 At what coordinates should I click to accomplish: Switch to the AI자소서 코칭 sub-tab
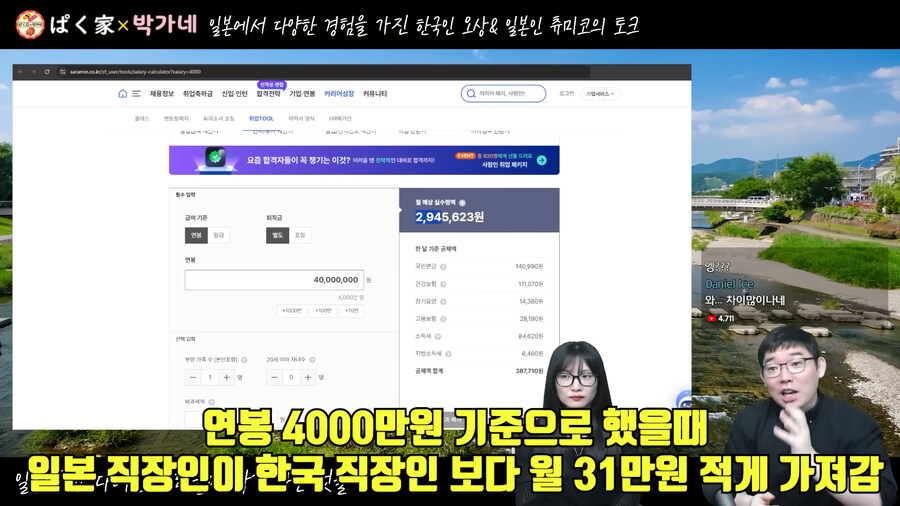(x=219, y=119)
